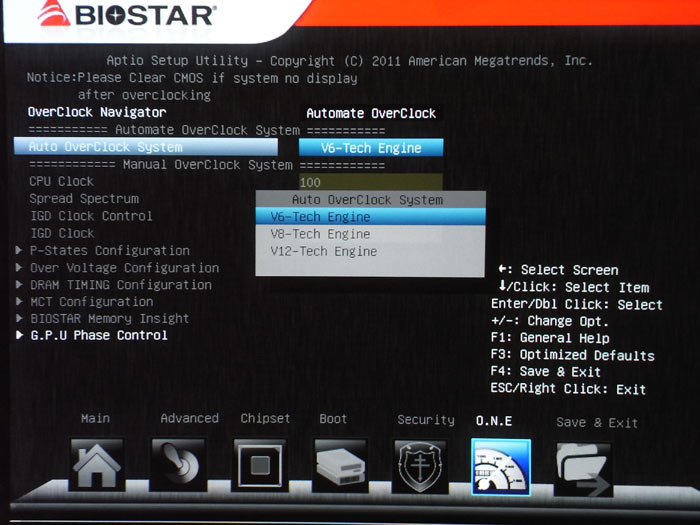This screenshot has width=700, height=525.
Task: Click the F3: Optimized Defaults hint
Action: [x=572, y=355]
